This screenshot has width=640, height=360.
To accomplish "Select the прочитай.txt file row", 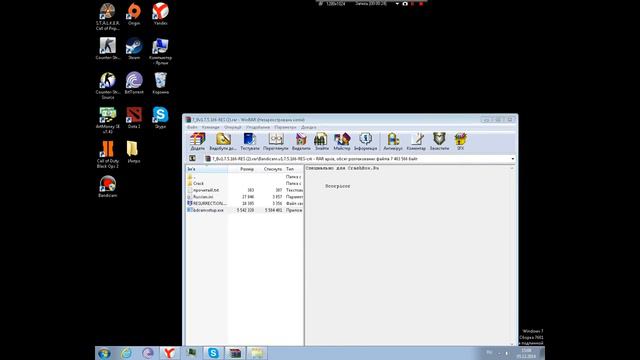I will click(x=244, y=190).
